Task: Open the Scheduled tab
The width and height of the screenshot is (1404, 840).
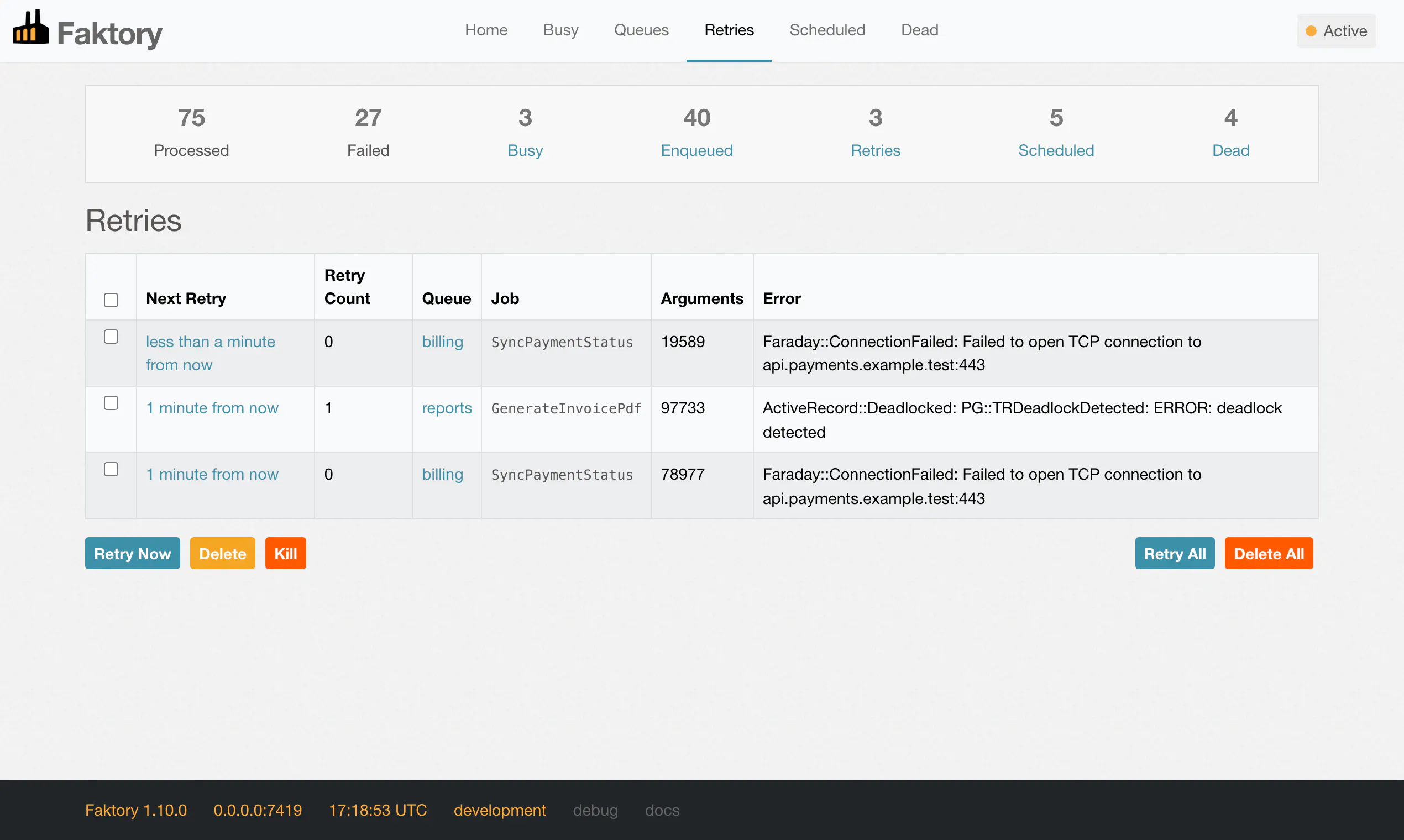Action: tap(827, 30)
